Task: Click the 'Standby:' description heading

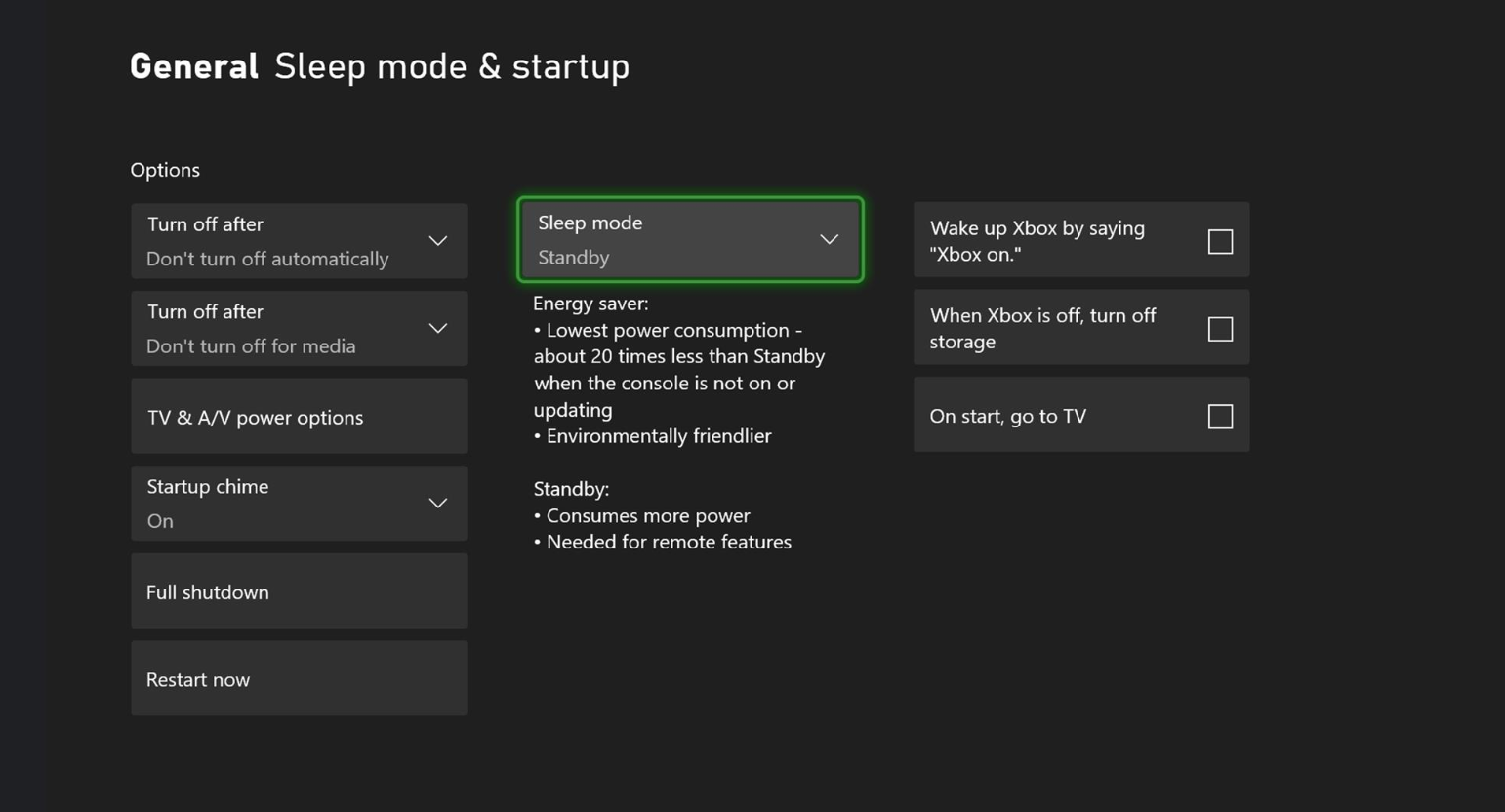Action: [x=571, y=489]
